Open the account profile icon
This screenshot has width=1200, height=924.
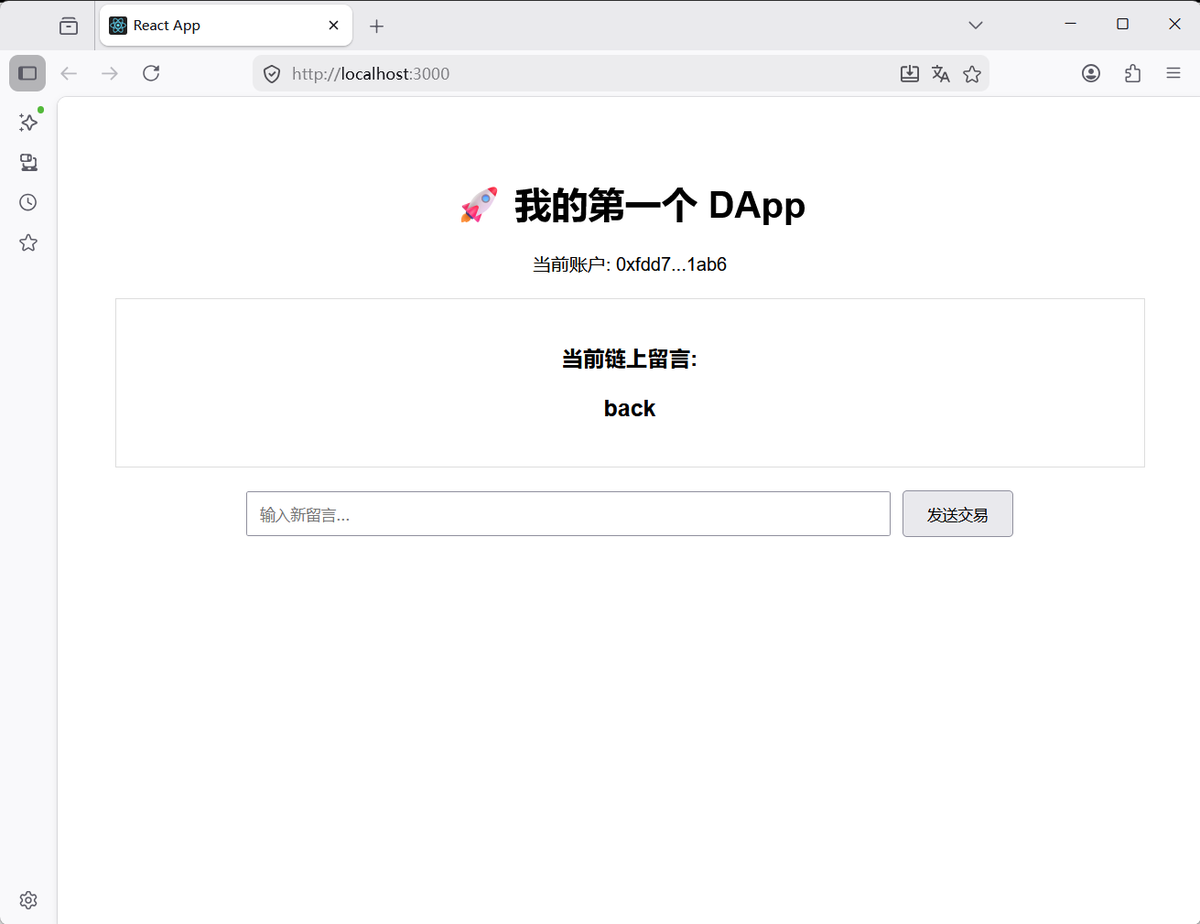click(x=1091, y=73)
